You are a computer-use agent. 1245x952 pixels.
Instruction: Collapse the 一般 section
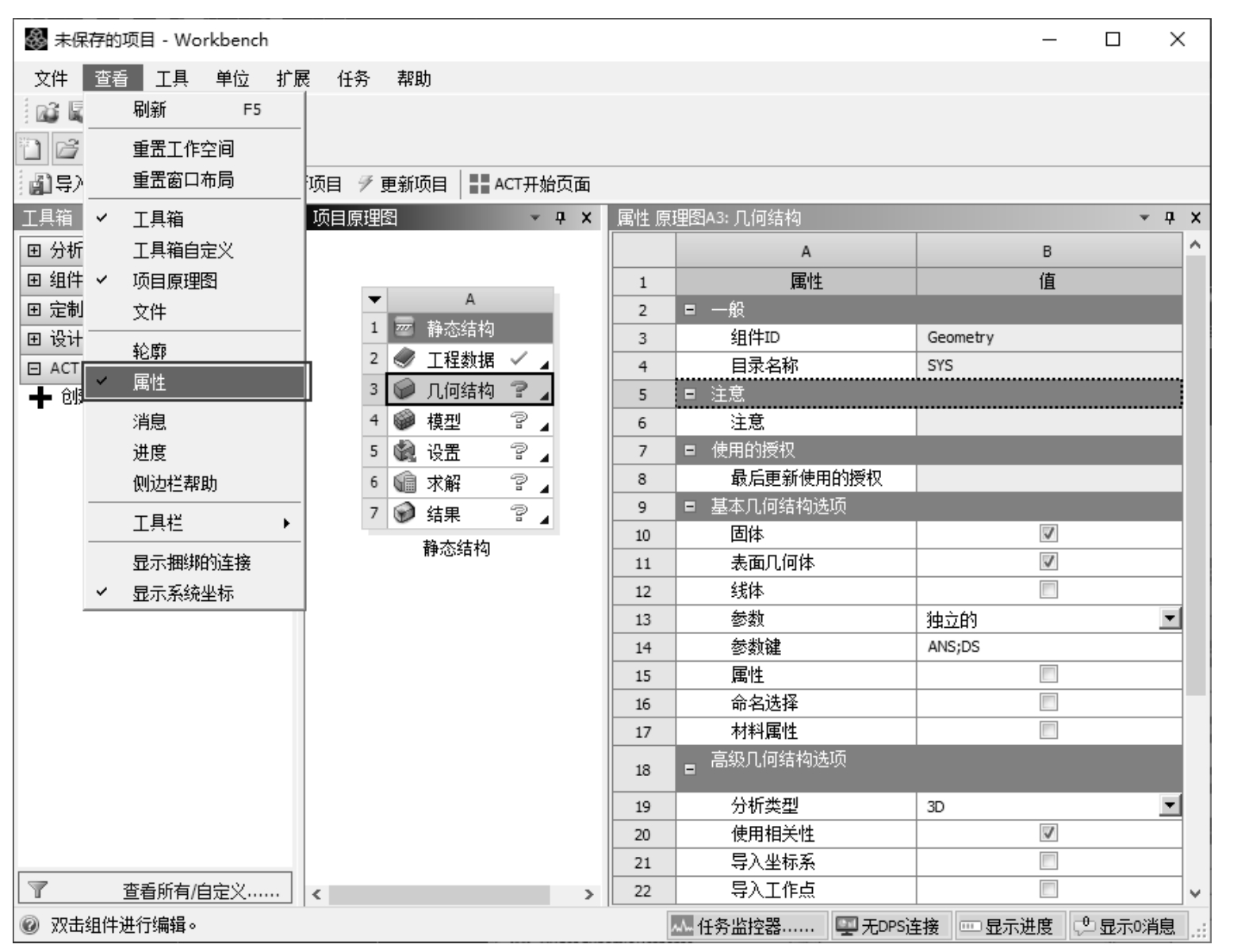click(x=690, y=310)
